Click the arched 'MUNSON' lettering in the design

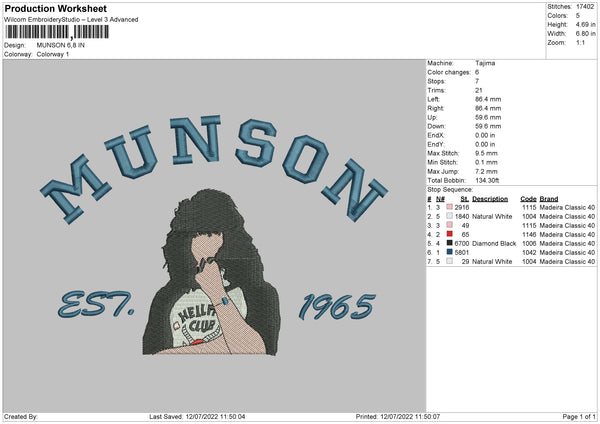point(214,168)
